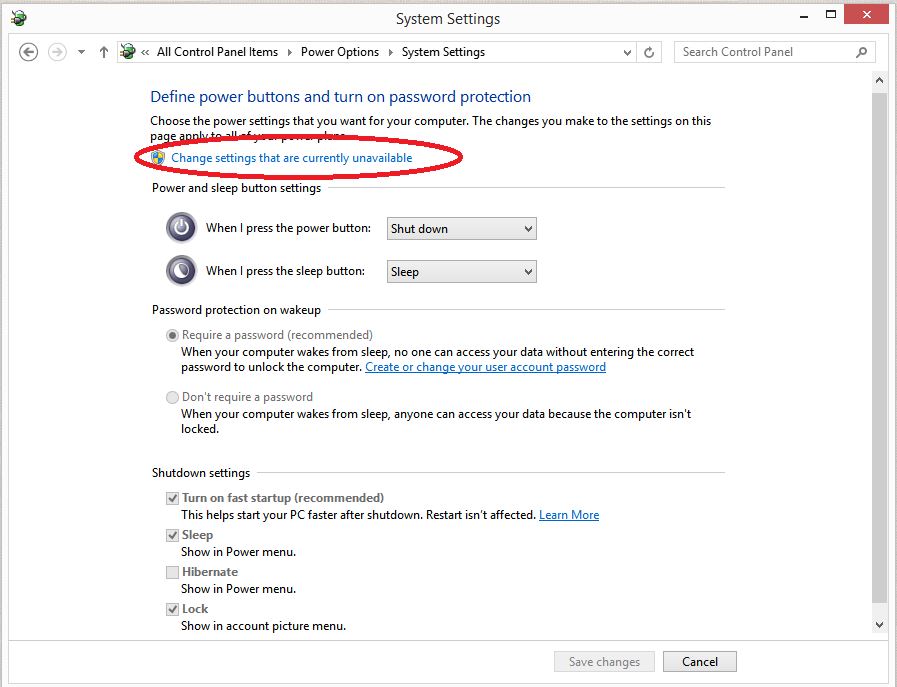Open the sleep button action dropdown
This screenshot has height=687, width=897.
tap(462, 272)
